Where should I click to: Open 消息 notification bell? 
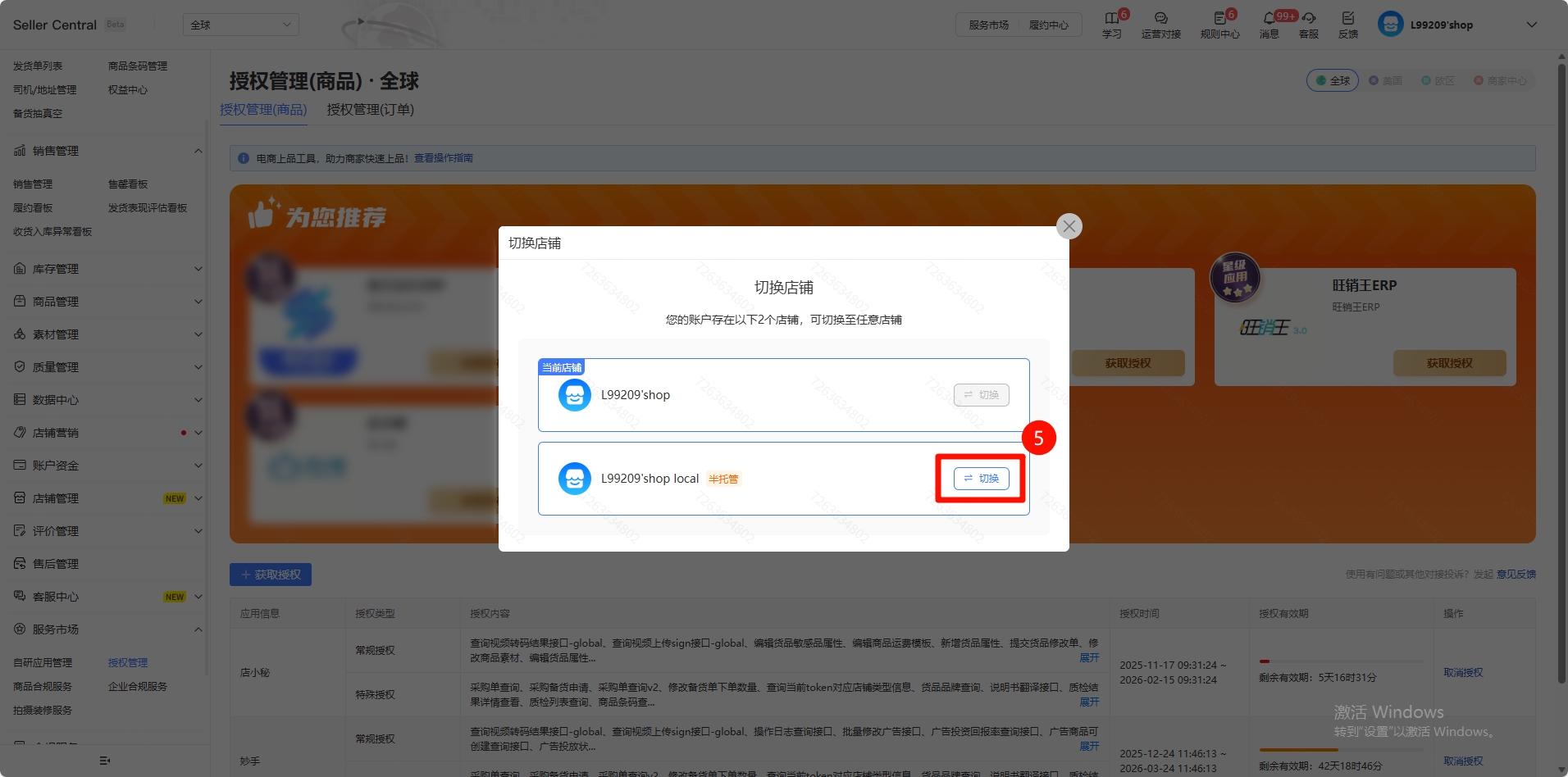click(x=1269, y=19)
